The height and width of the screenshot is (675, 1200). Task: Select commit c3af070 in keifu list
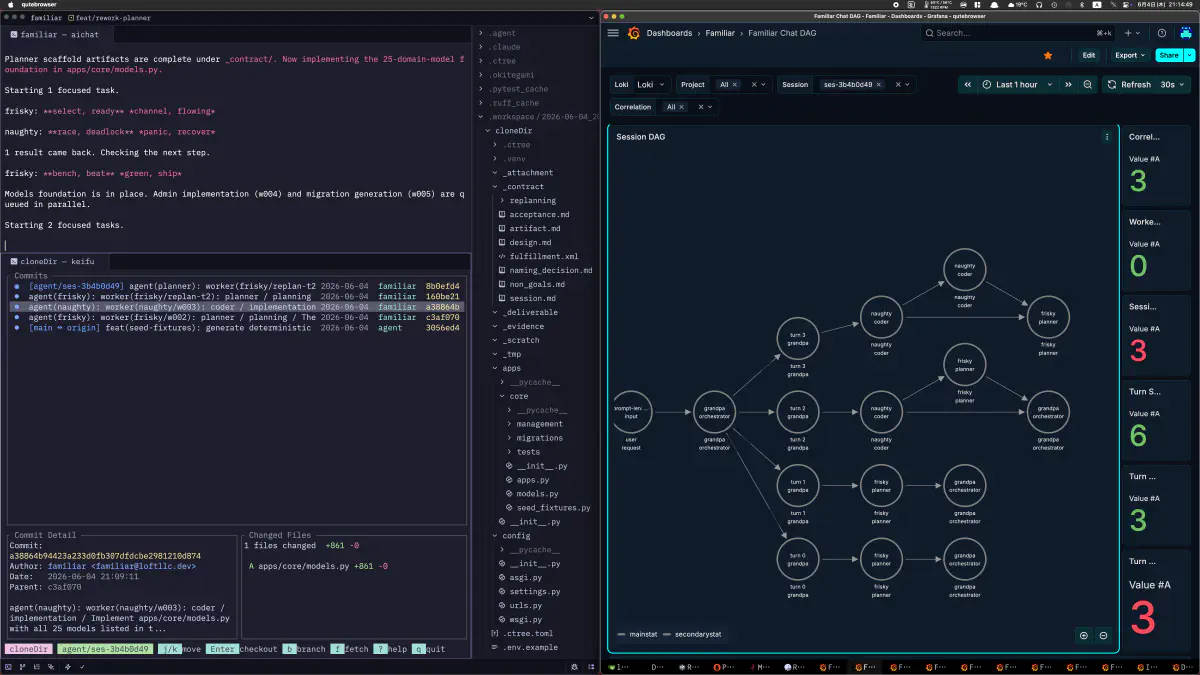tap(237, 317)
